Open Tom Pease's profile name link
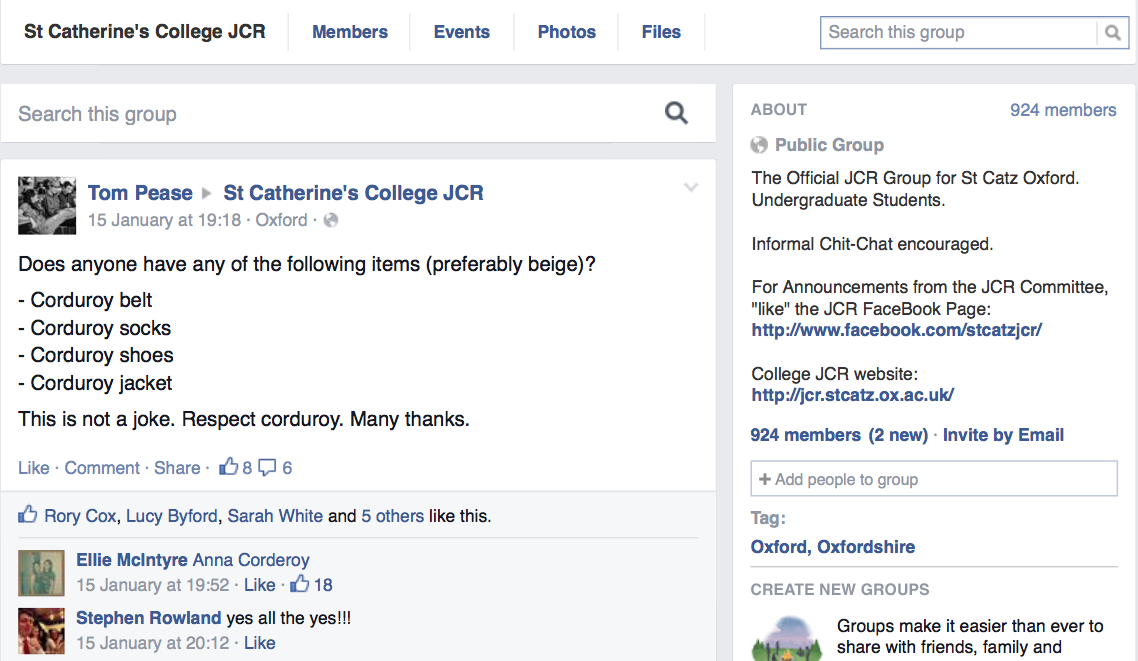 [x=140, y=193]
